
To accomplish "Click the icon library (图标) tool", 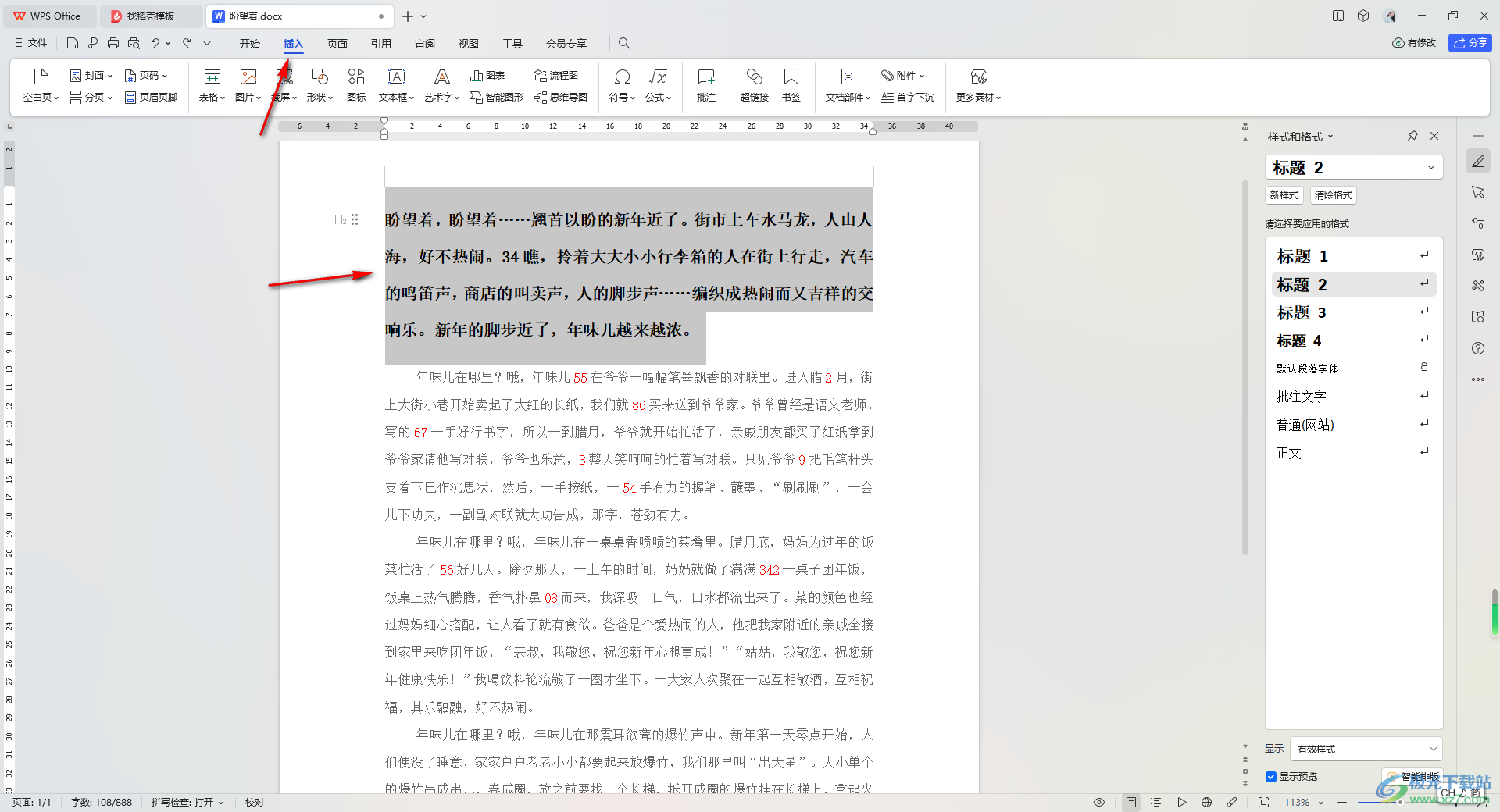I will pyautogui.click(x=356, y=85).
